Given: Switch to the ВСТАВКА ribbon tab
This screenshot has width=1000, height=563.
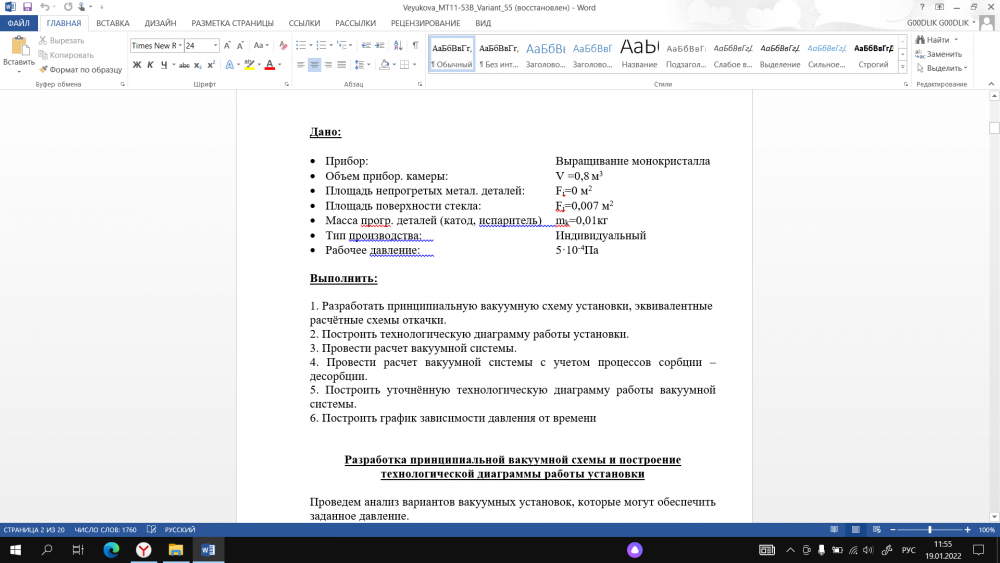Looking at the screenshot, I should pyautogui.click(x=113, y=23).
